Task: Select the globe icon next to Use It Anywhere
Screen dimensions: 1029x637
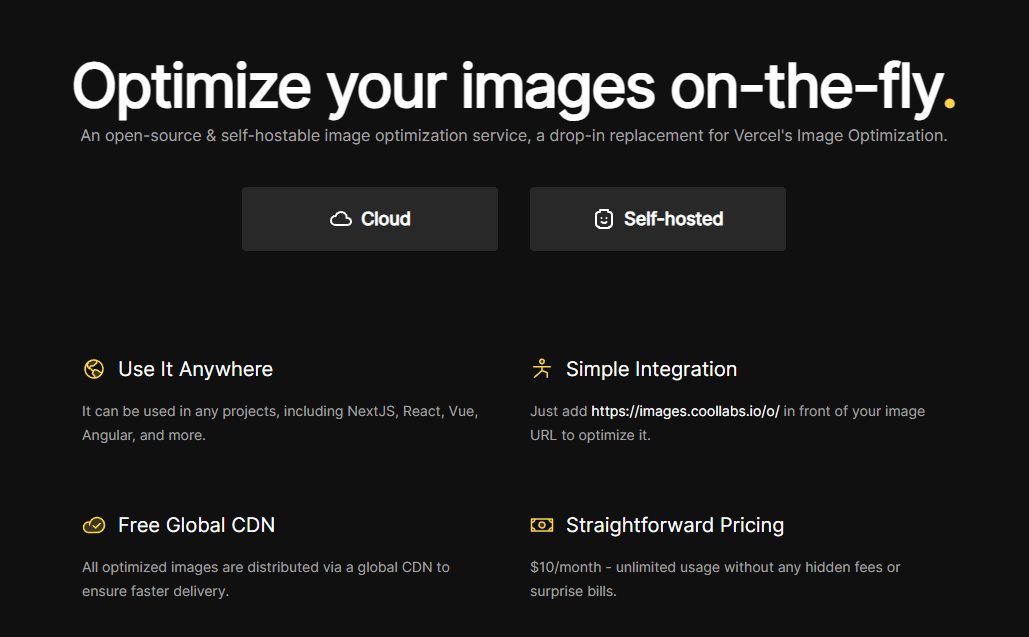Action: (93, 368)
